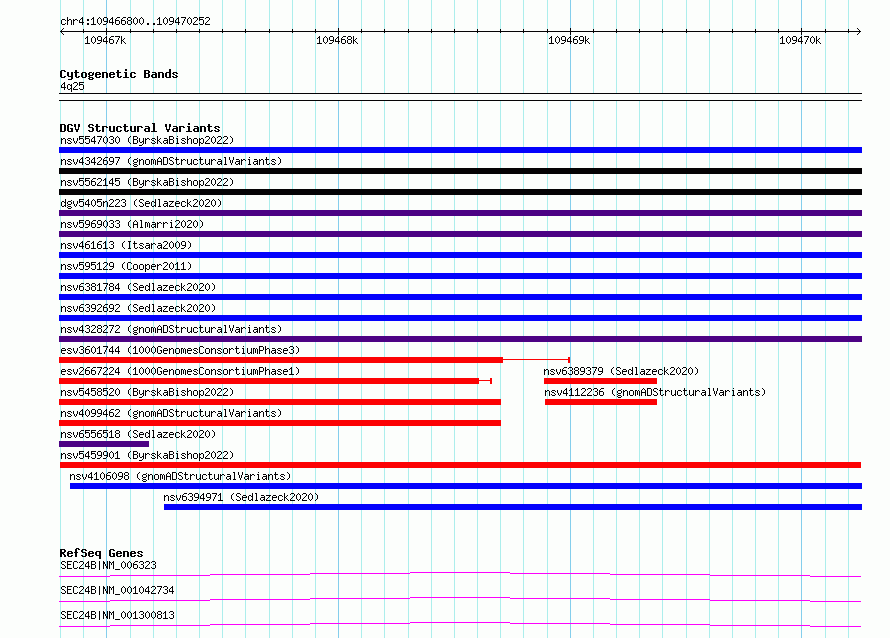Click the blue bar under nsv595129
This screenshot has height=638, width=890.
point(460,276)
